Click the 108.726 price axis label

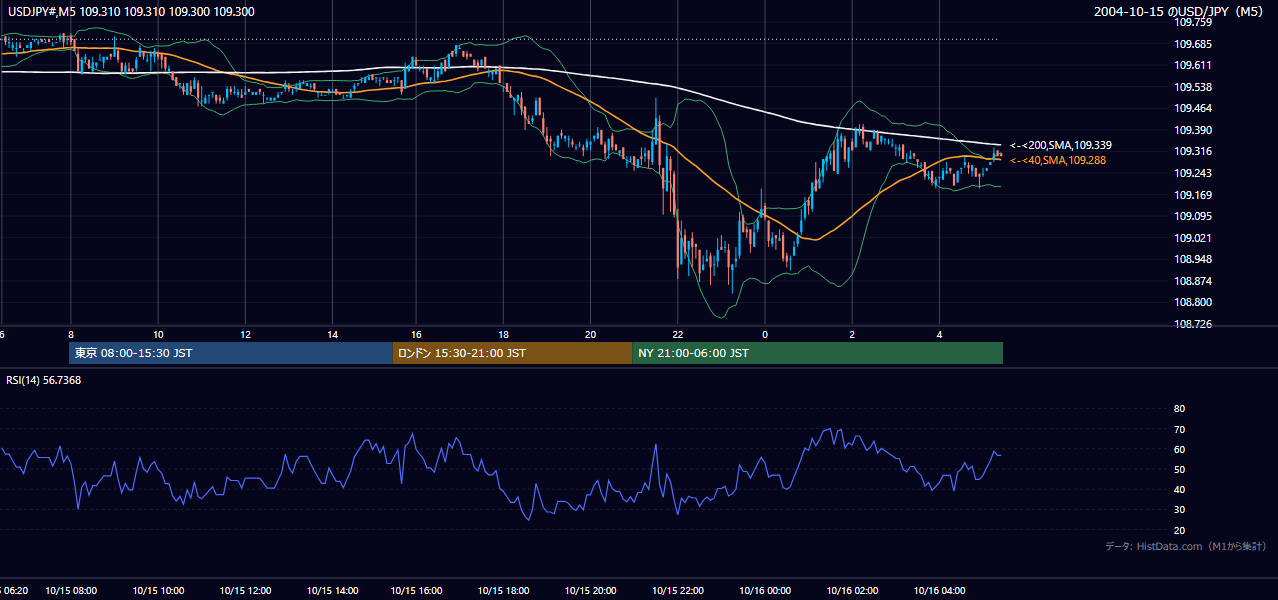click(x=1193, y=324)
